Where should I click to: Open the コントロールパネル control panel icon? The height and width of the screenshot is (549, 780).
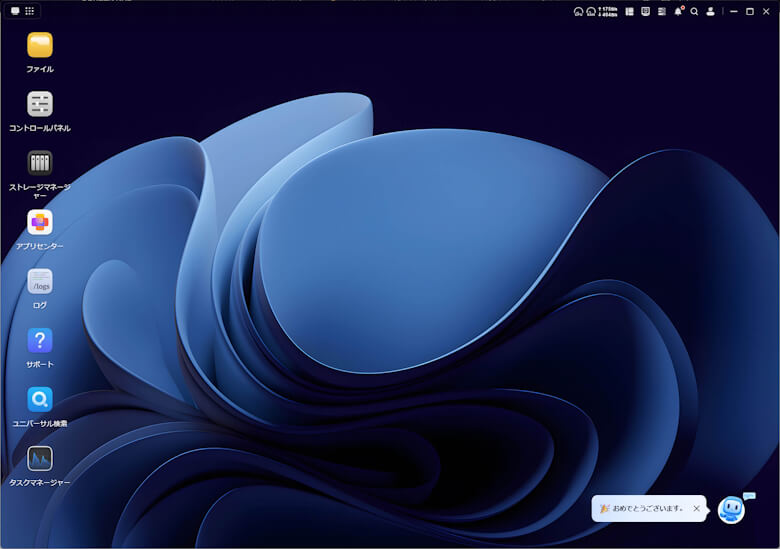pos(40,104)
